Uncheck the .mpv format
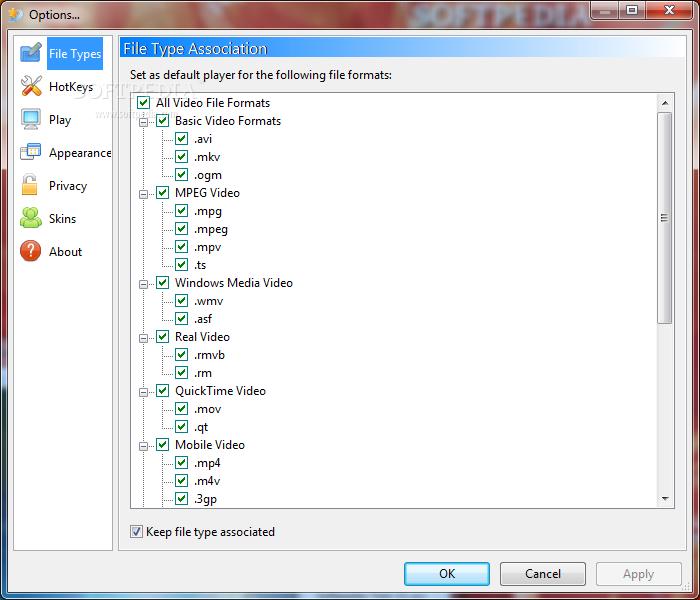 tap(181, 247)
